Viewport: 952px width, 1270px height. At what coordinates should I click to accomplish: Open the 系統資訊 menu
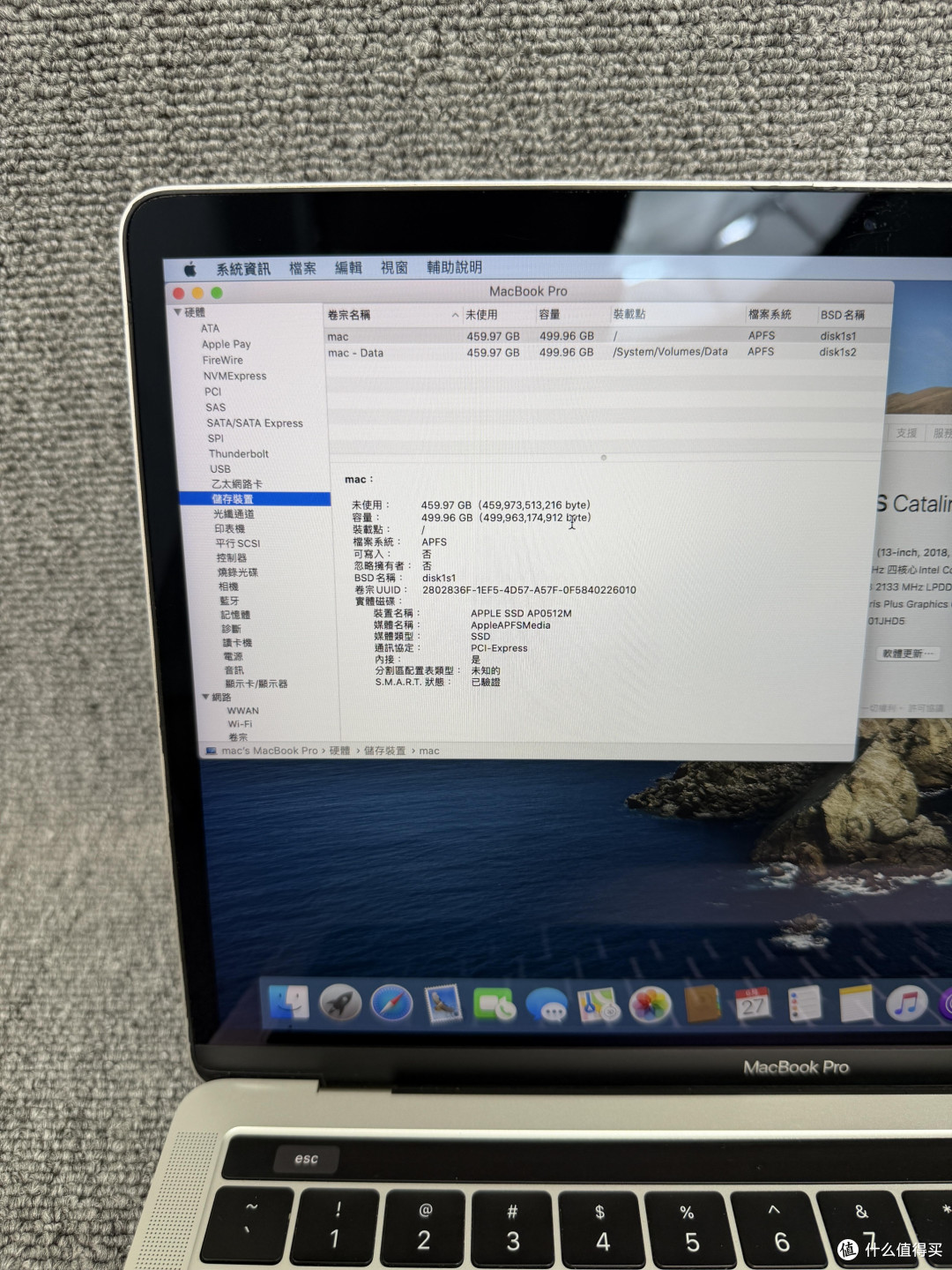243,268
